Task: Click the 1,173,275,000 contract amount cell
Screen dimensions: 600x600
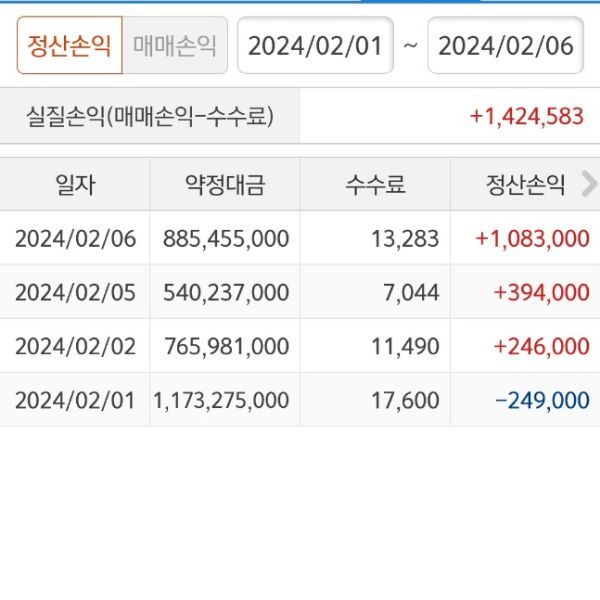Action: (x=221, y=400)
